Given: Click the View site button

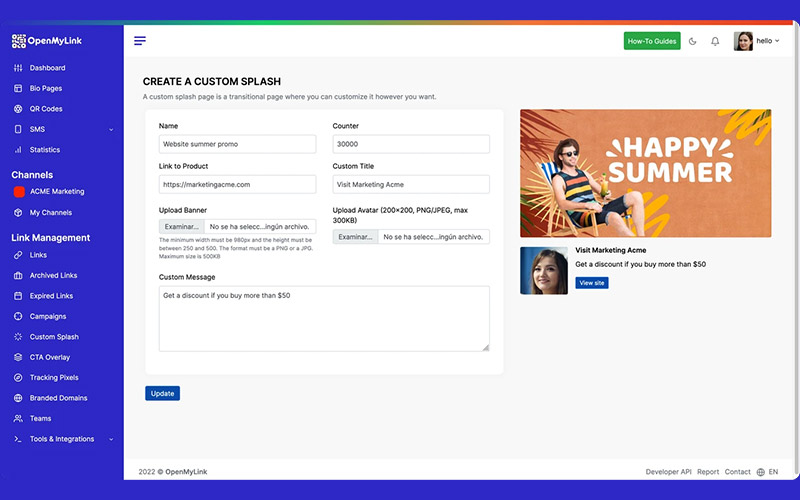Looking at the screenshot, I should click(x=592, y=283).
